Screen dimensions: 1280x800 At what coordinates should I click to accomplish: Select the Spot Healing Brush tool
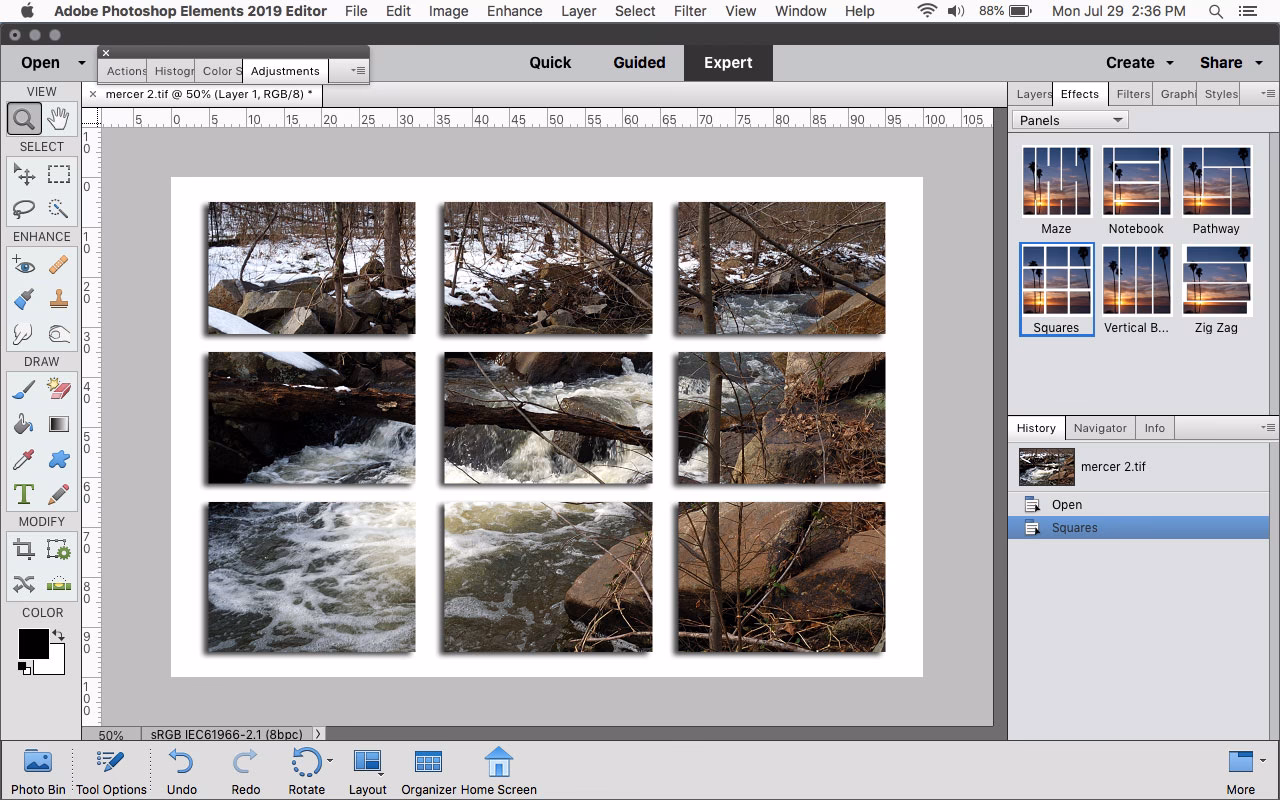(58, 264)
